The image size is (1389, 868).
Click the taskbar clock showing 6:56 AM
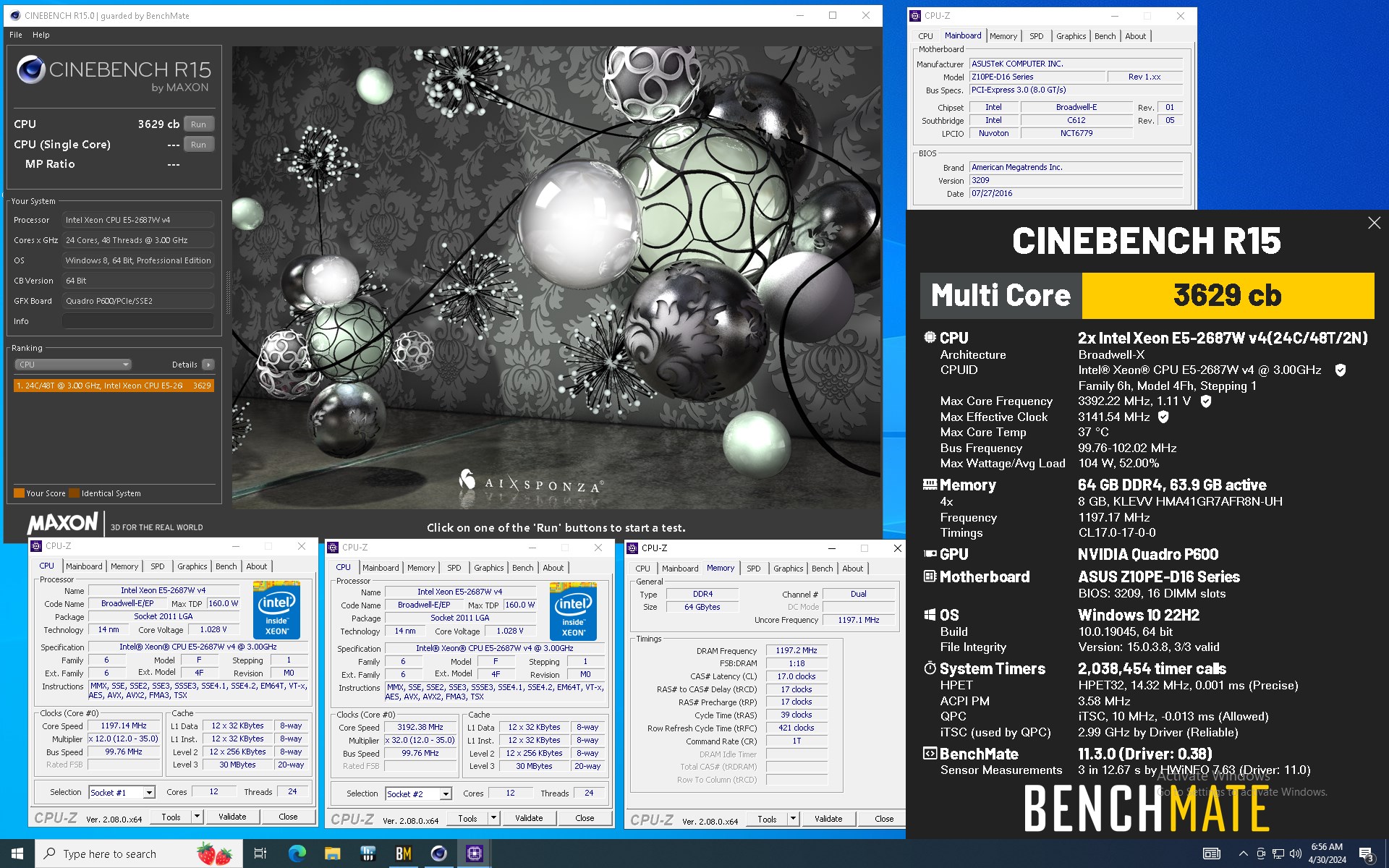pyautogui.click(x=1327, y=854)
